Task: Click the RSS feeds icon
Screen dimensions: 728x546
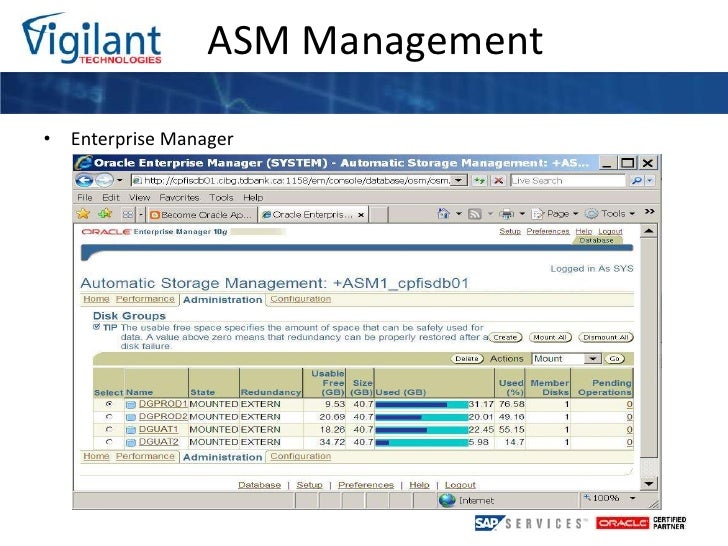Action: [474, 214]
